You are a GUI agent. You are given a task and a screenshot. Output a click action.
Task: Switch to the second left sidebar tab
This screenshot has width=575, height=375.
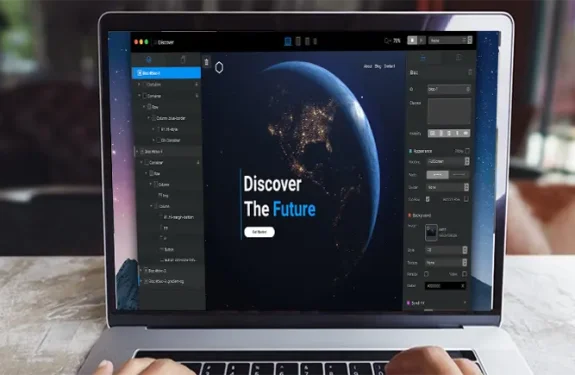[183, 60]
